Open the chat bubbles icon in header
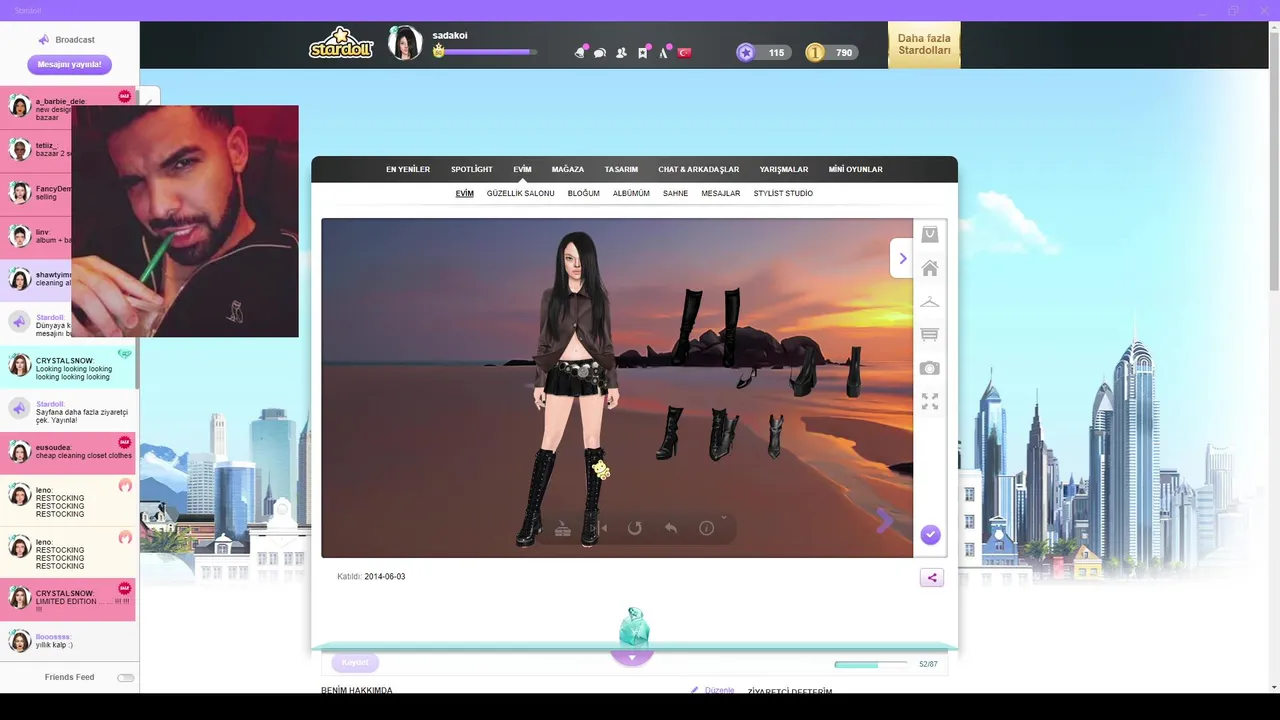The image size is (1280, 720). [x=600, y=53]
